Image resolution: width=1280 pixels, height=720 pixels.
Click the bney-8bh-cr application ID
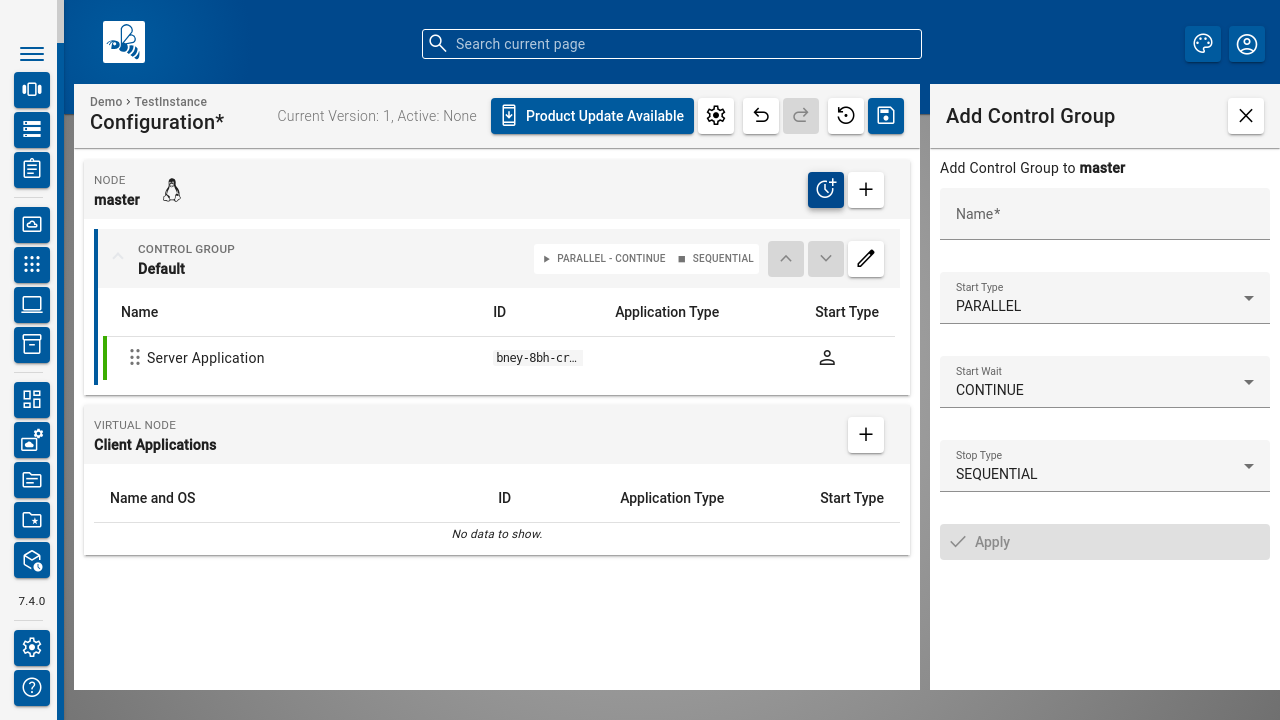point(538,358)
